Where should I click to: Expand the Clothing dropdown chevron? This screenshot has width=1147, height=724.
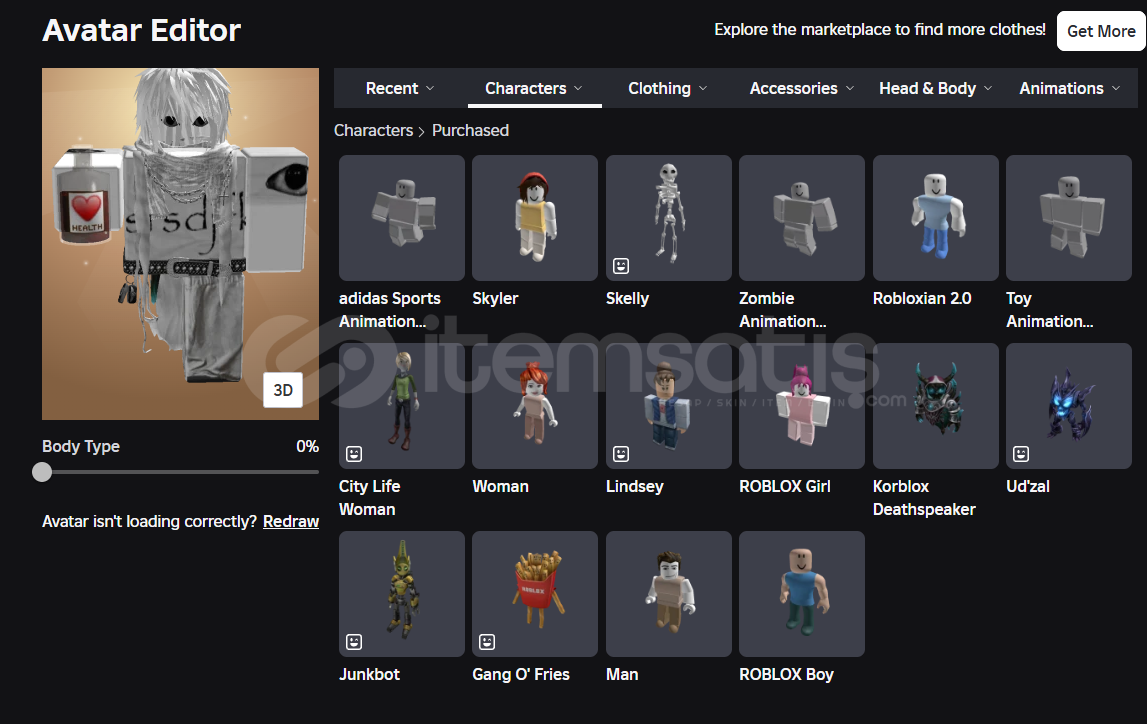(x=703, y=88)
